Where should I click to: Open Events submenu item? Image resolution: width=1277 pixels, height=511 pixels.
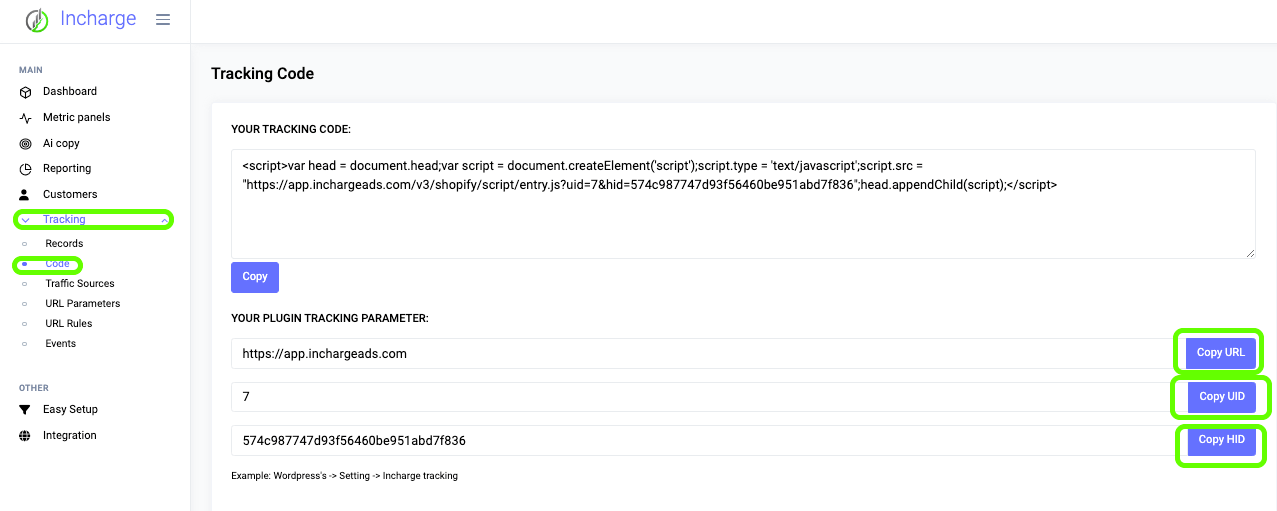tap(61, 344)
